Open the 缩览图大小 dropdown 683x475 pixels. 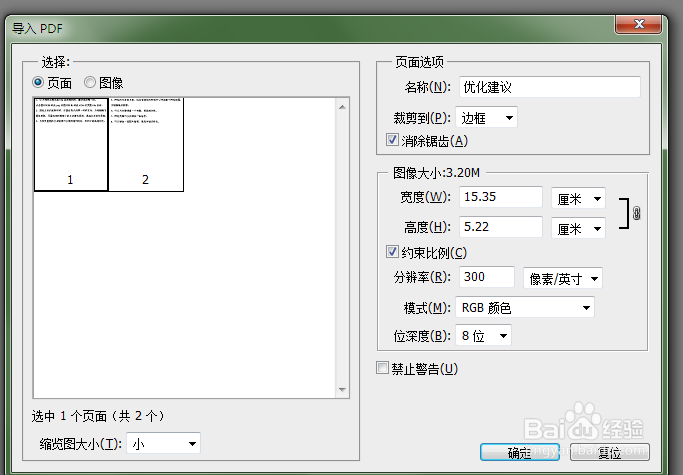[163, 444]
